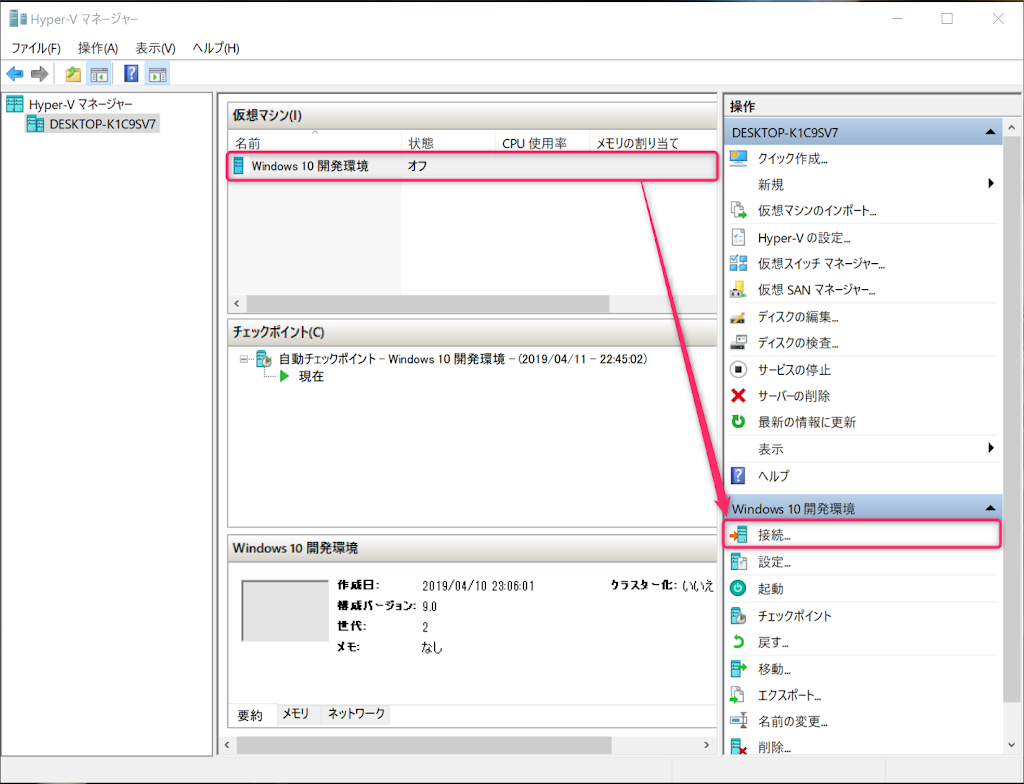
Task: Click クイック作成... action
Action: coord(793,159)
